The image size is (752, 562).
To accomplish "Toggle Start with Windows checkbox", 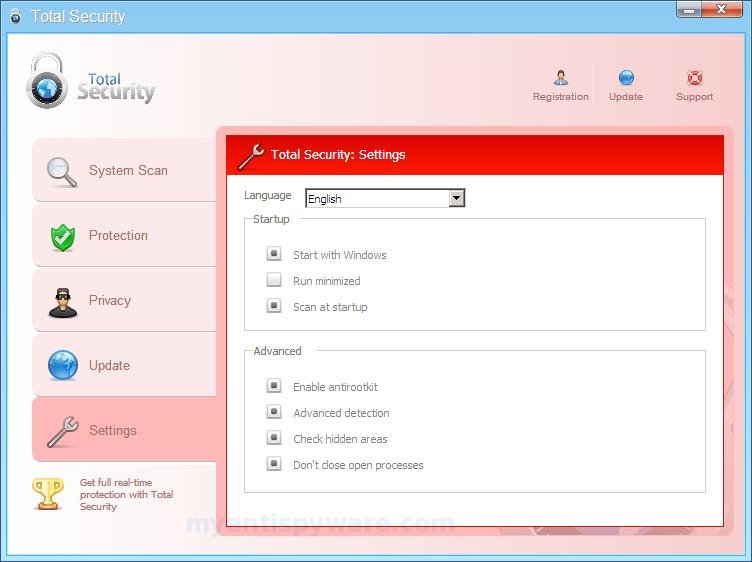I will 274,253.
